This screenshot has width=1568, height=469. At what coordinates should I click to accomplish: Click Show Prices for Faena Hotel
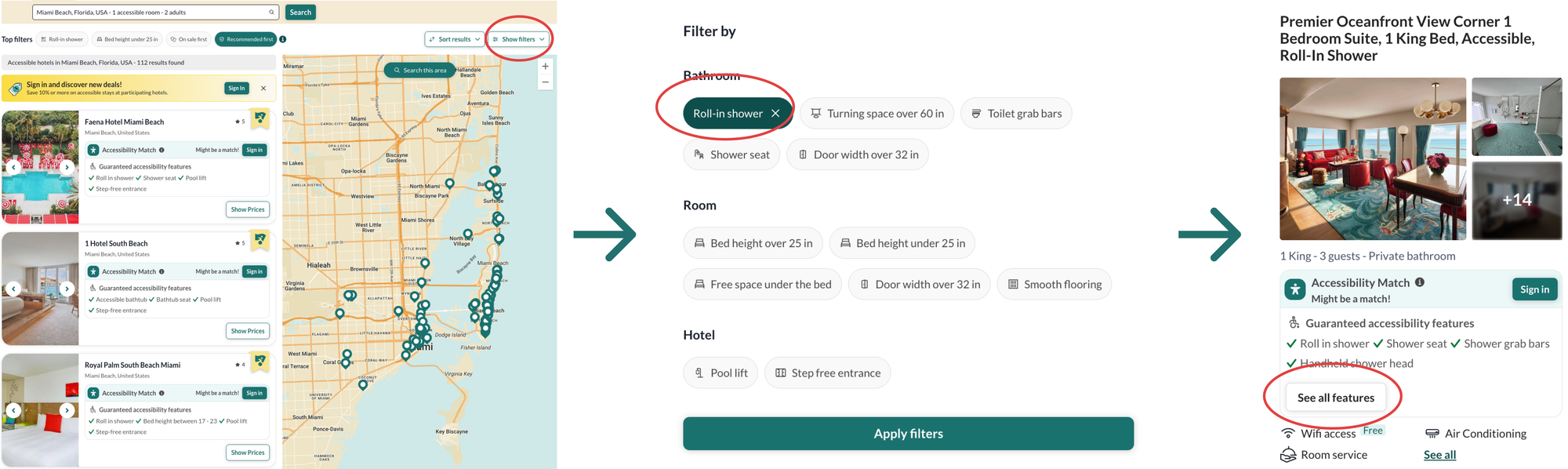pyautogui.click(x=248, y=209)
